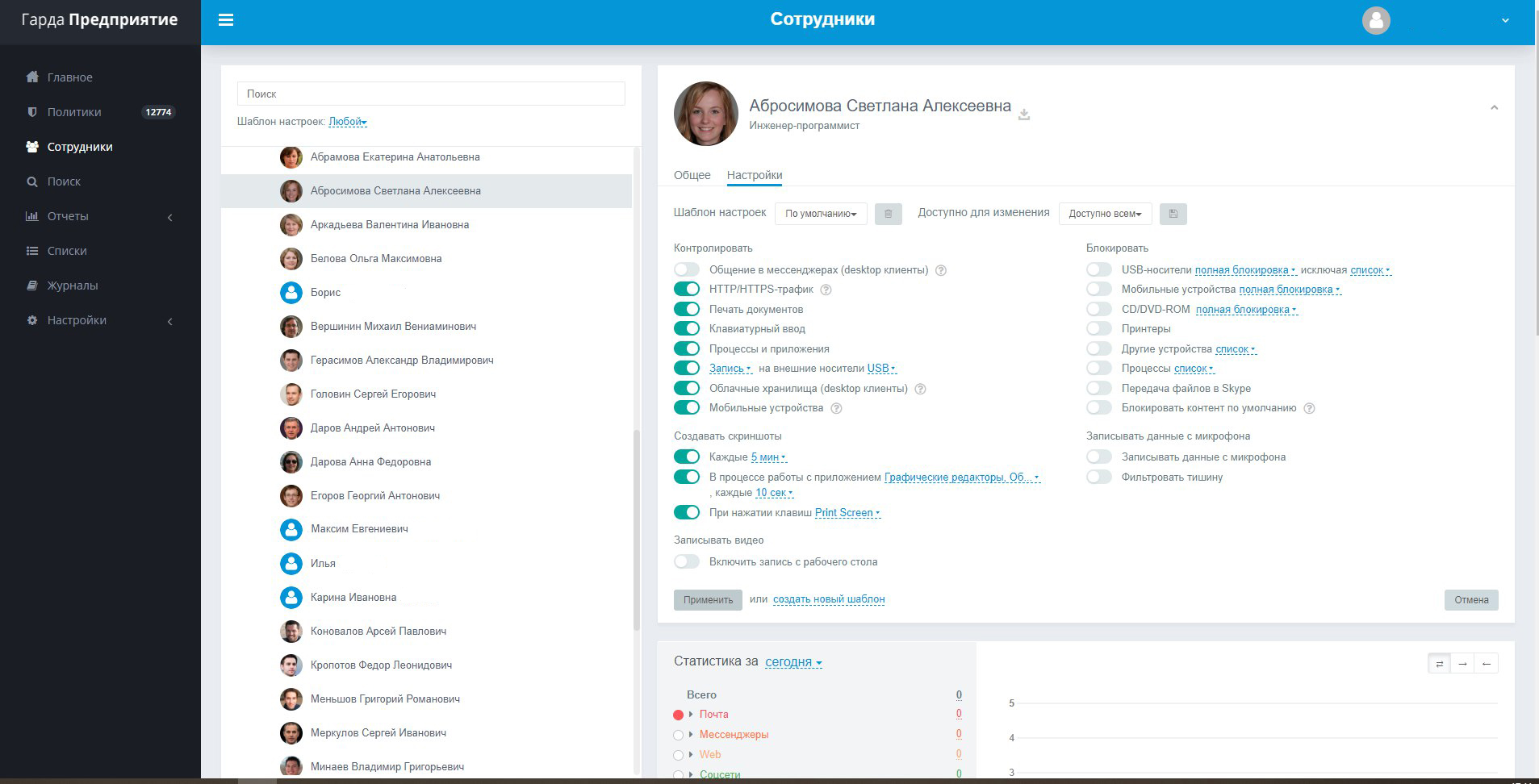Click Абросимова profile photo
Screen dimensions: 1539x784
coord(706,114)
